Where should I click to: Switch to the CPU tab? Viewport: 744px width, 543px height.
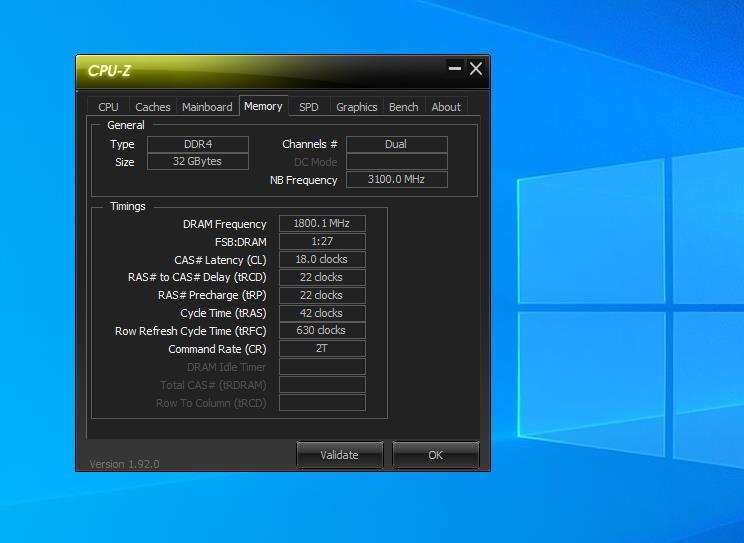point(108,107)
